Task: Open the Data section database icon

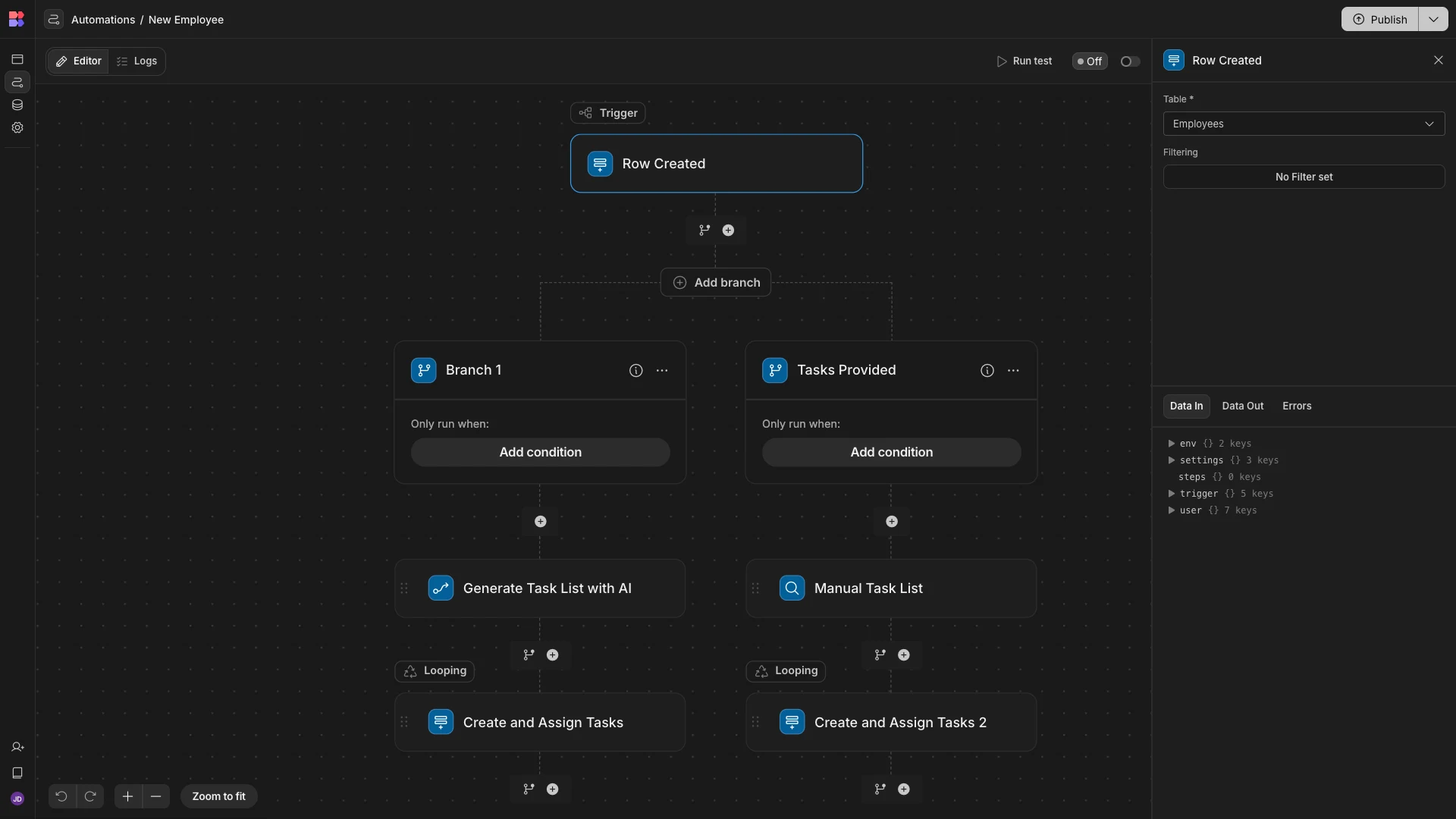Action: (x=17, y=105)
